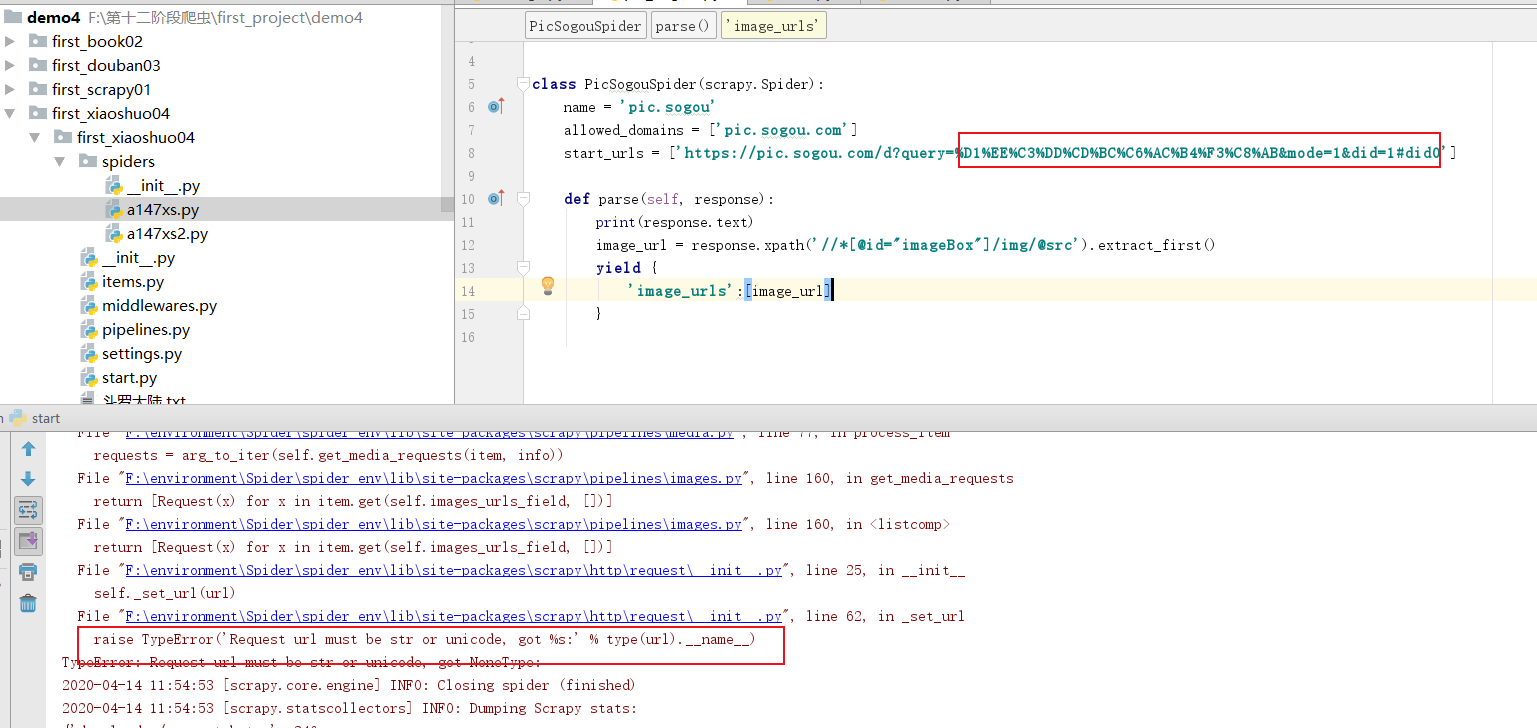Click the first_douban03 folder icon
The width and height of the screenshot is (1537, 728).
coord(38,65)
